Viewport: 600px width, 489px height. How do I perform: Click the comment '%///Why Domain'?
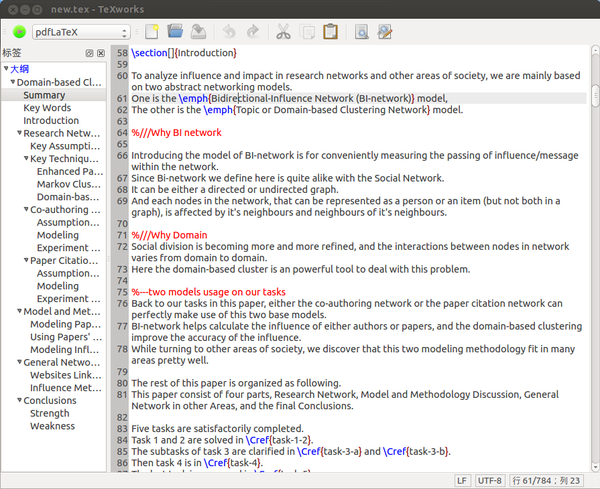tap(169, 235)
